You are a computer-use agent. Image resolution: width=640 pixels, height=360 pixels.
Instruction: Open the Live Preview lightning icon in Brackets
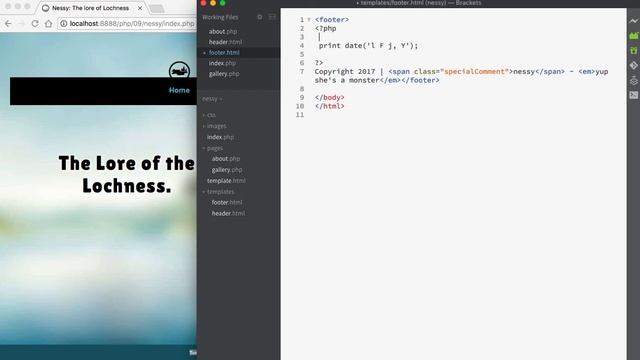(633, 21)
